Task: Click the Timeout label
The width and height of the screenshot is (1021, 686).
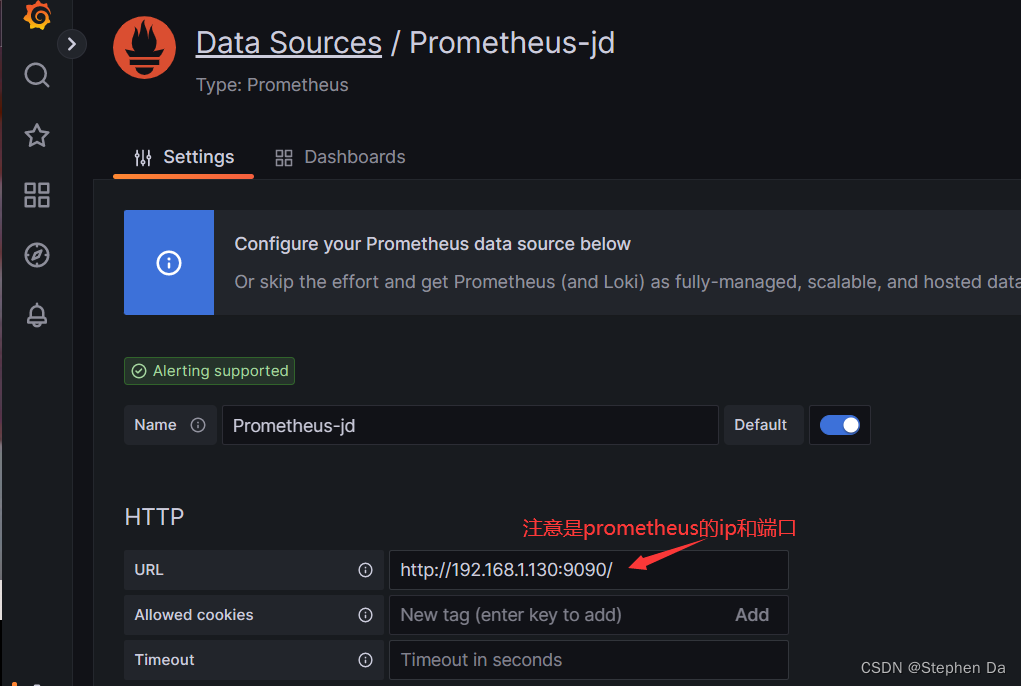Action: click(165, 660)
